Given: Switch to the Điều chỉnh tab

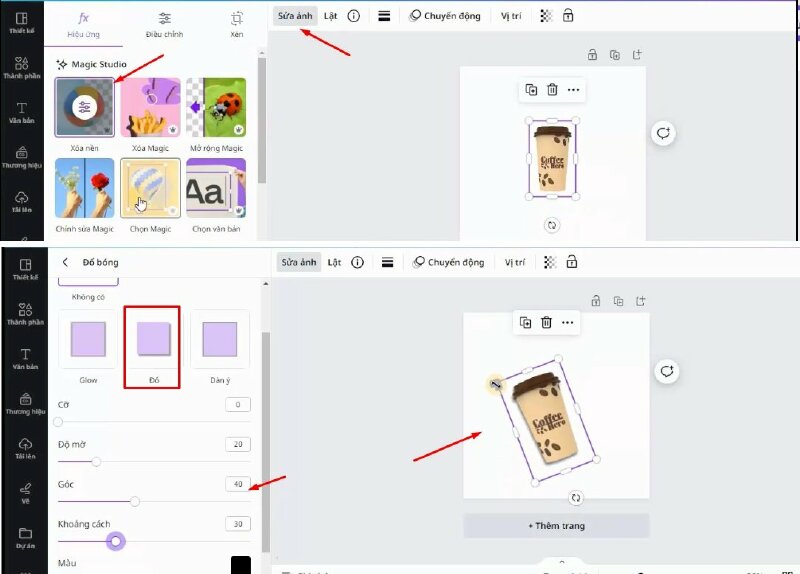Looking at the screenshot, I should [x=164, y=23].
